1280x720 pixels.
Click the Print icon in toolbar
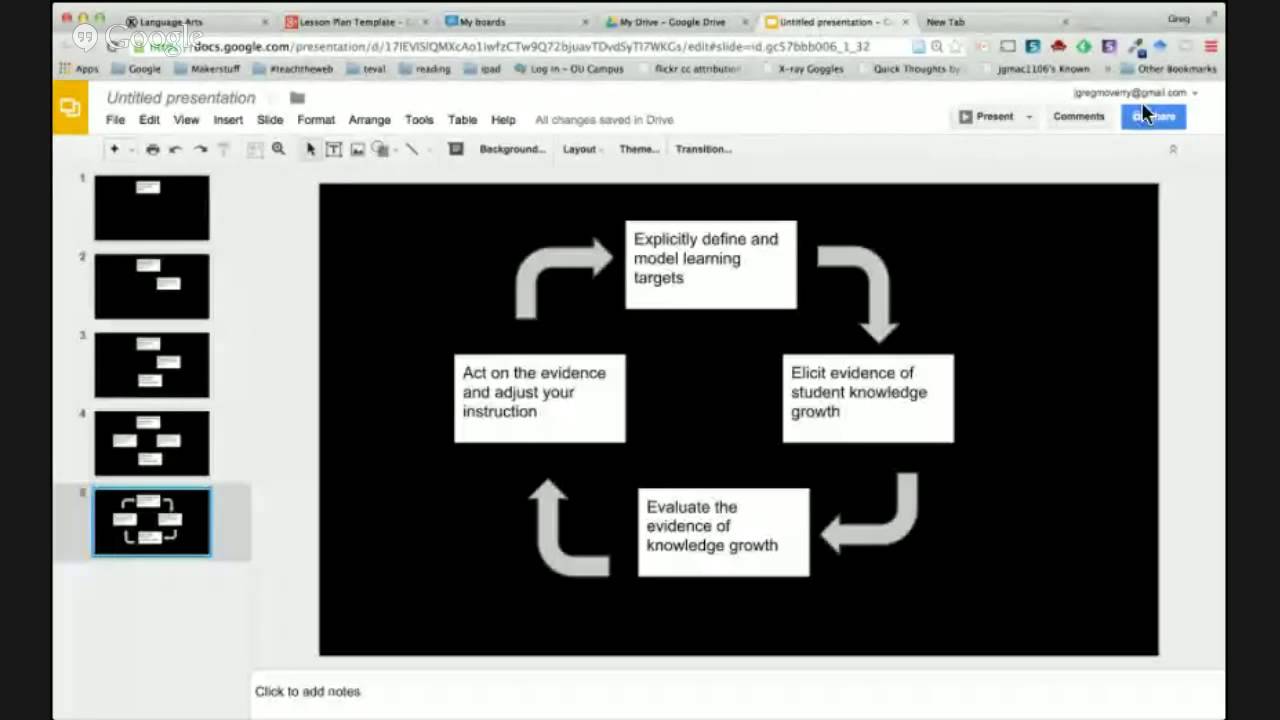coord(152,149)
